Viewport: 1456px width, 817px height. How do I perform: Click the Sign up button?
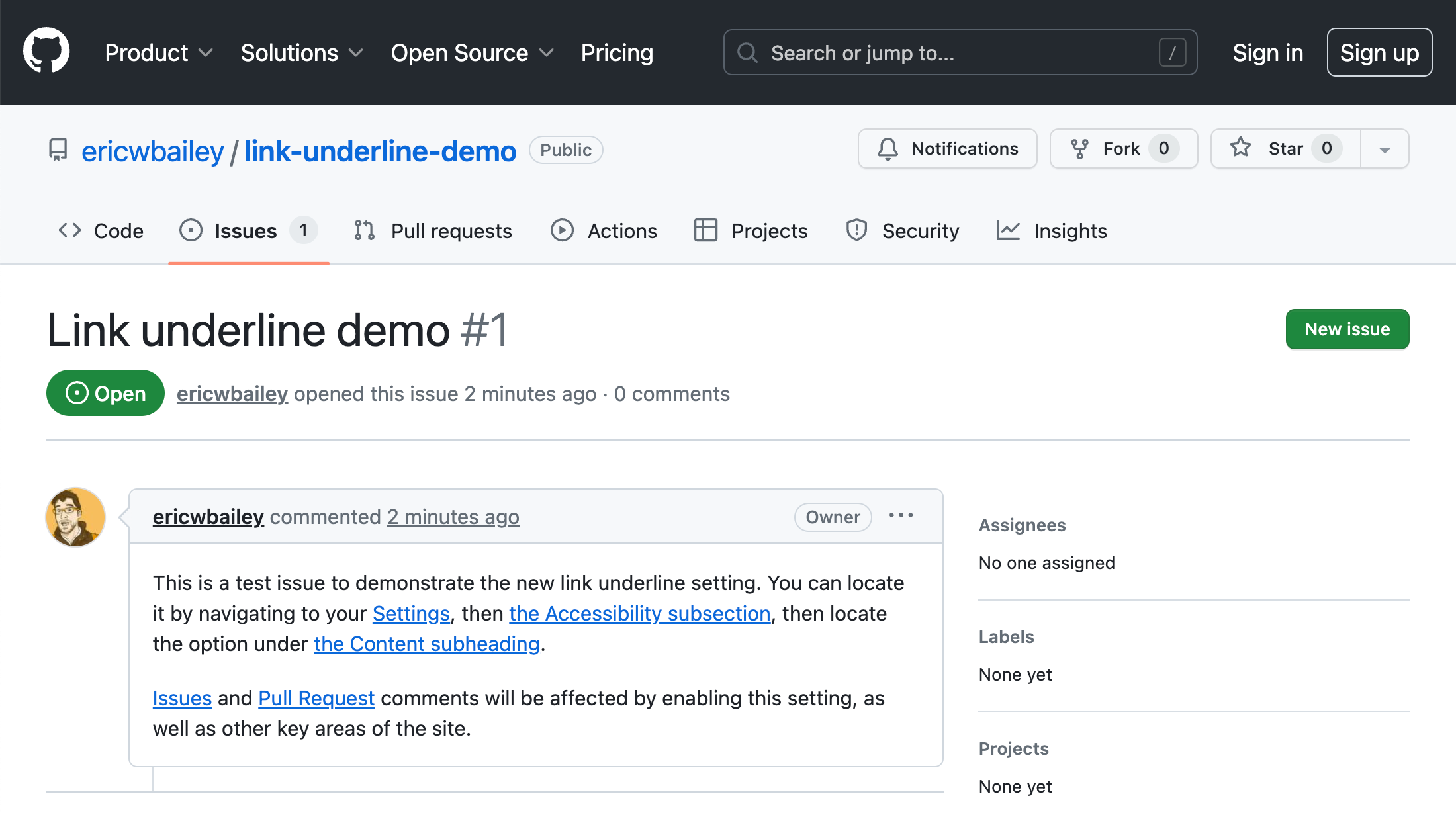[1379, 52]
